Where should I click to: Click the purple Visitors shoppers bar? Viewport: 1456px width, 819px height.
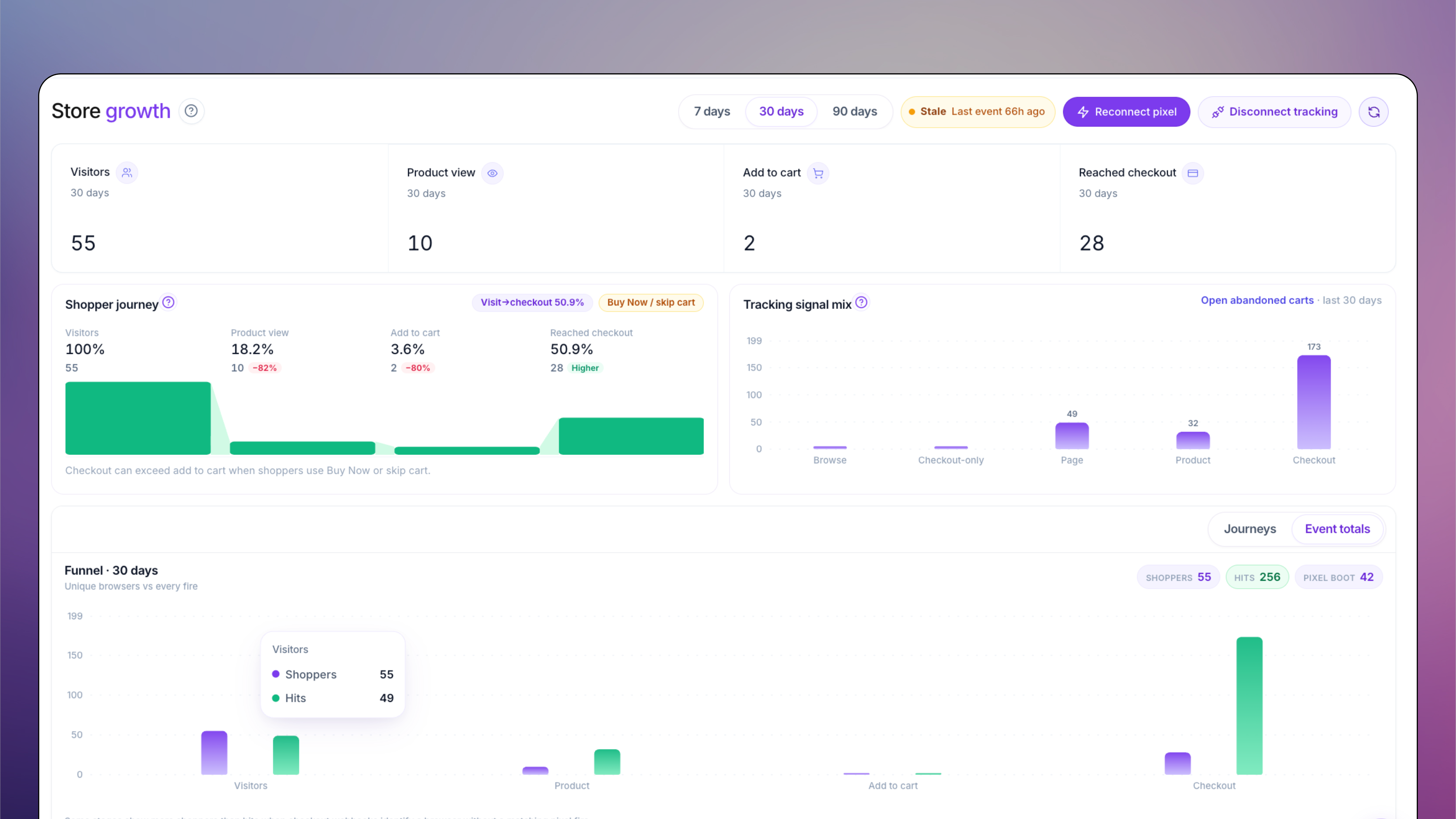click(214, 753)
